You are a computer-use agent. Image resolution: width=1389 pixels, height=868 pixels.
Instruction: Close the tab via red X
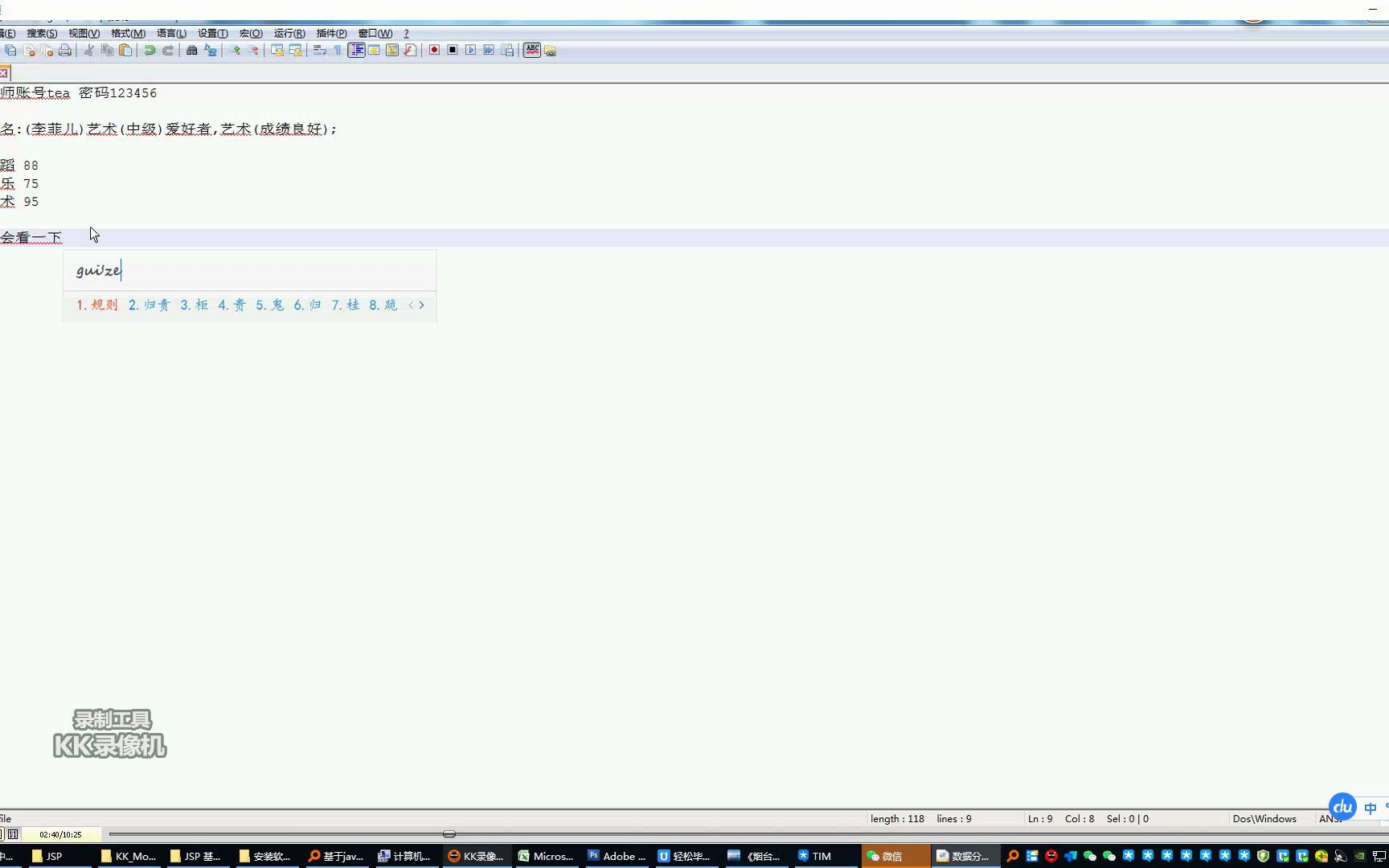[x=4, y=73]
